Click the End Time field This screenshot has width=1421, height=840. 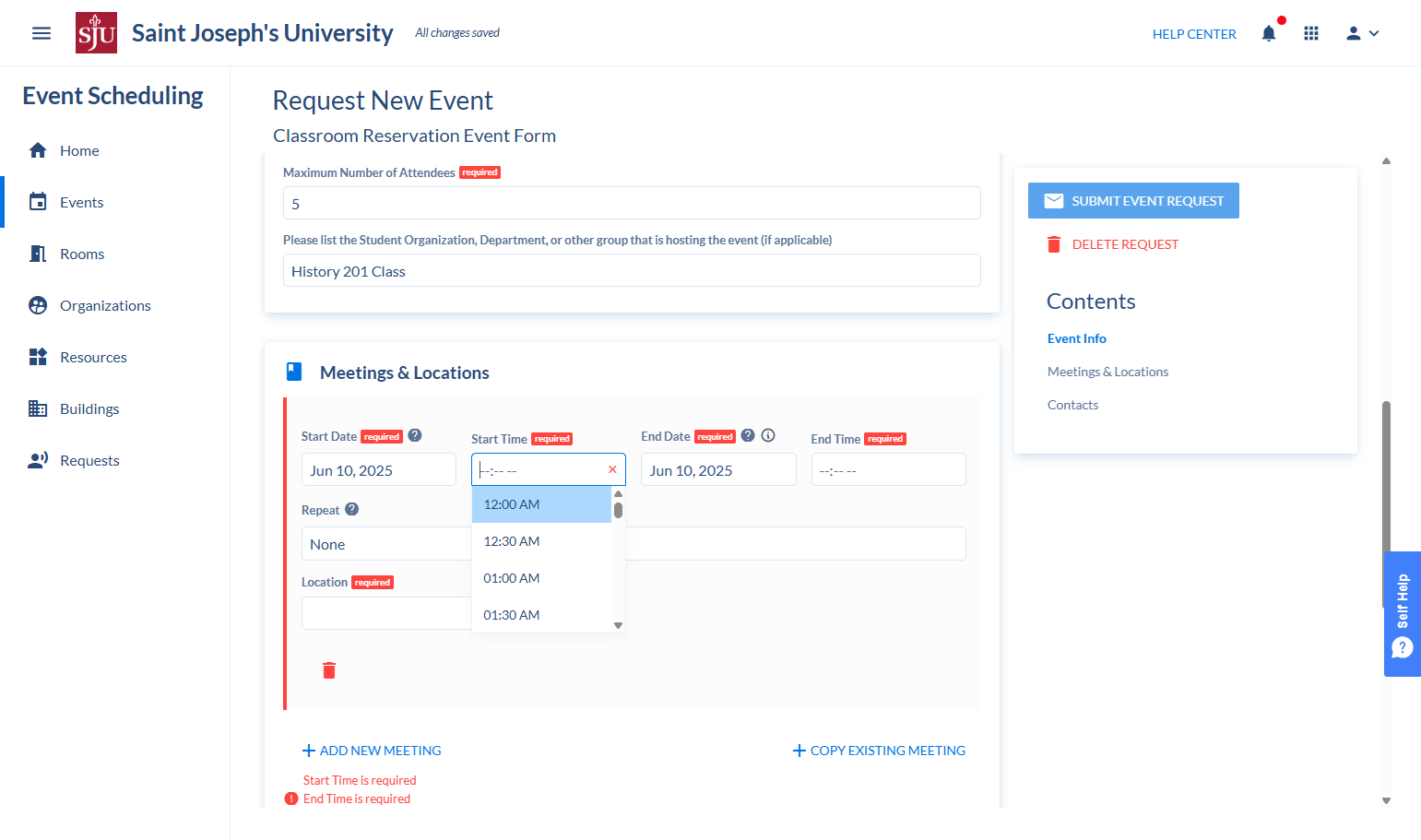(888, 469)
